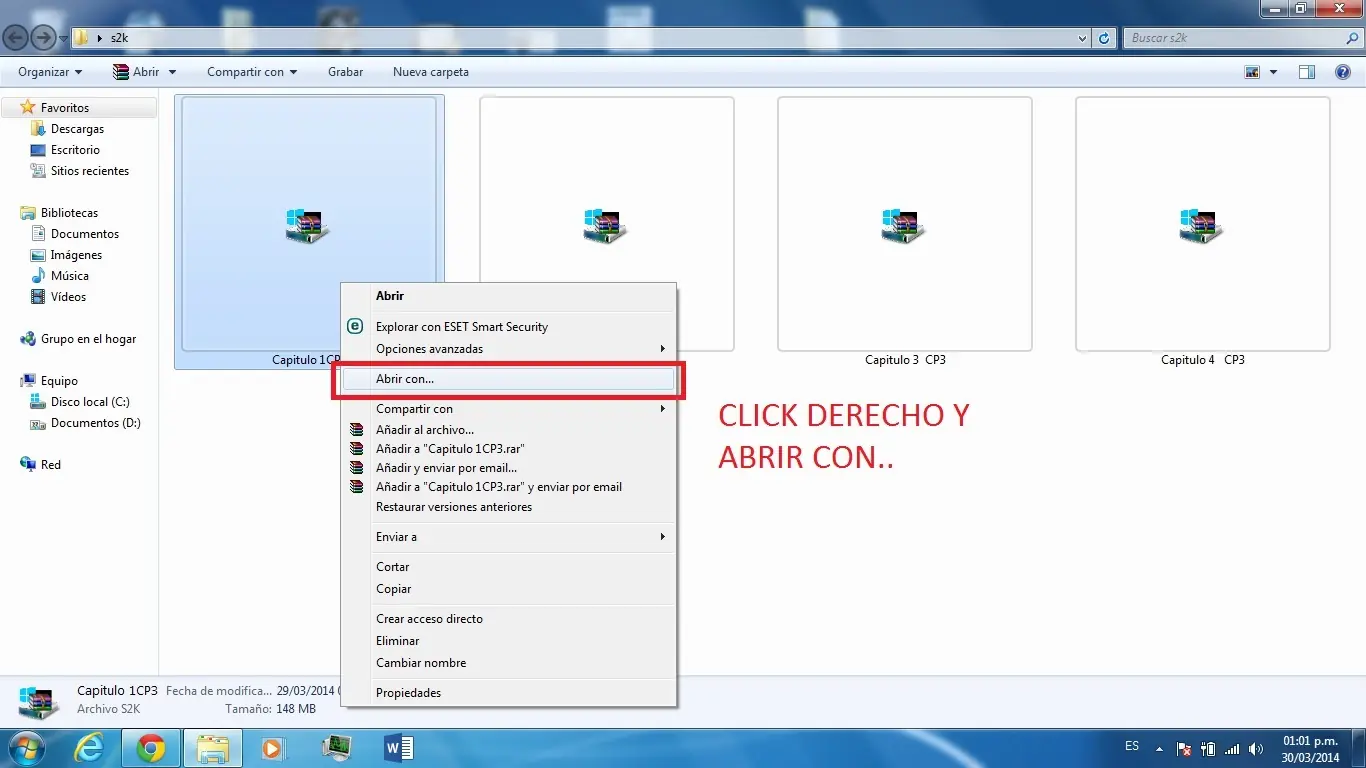The width and height of the screenshot is (1366, 768).
Task: Choose Crear acceso directo
Action: (509, 619)
